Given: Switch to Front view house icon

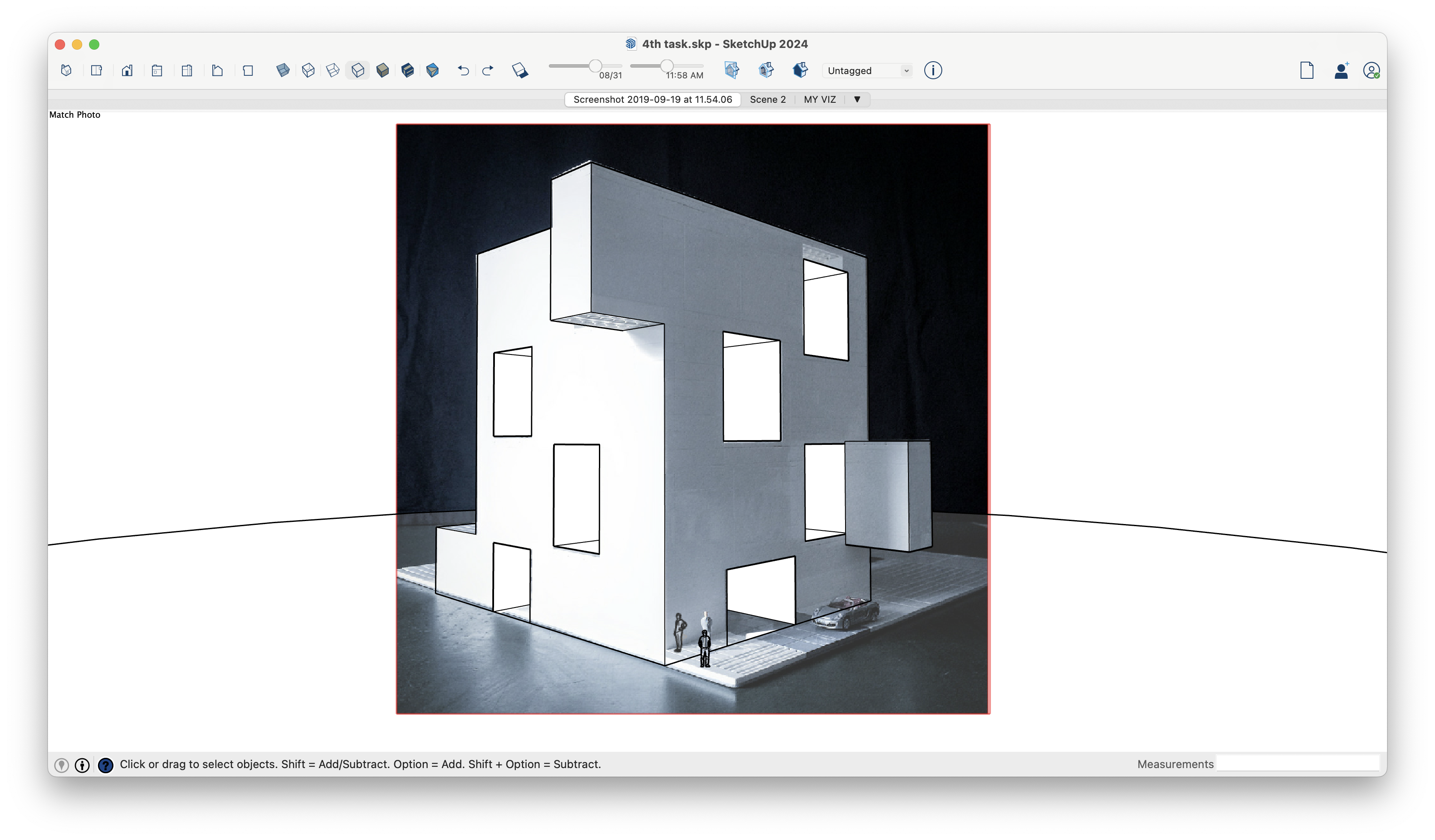Looking at the screenshot, I should coord(127,70).
